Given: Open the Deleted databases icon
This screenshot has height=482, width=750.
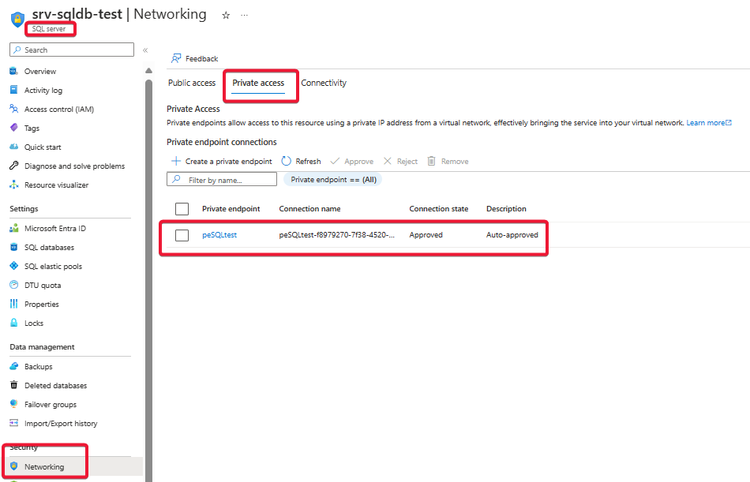Looking at the screenshot, I should 14,385.
